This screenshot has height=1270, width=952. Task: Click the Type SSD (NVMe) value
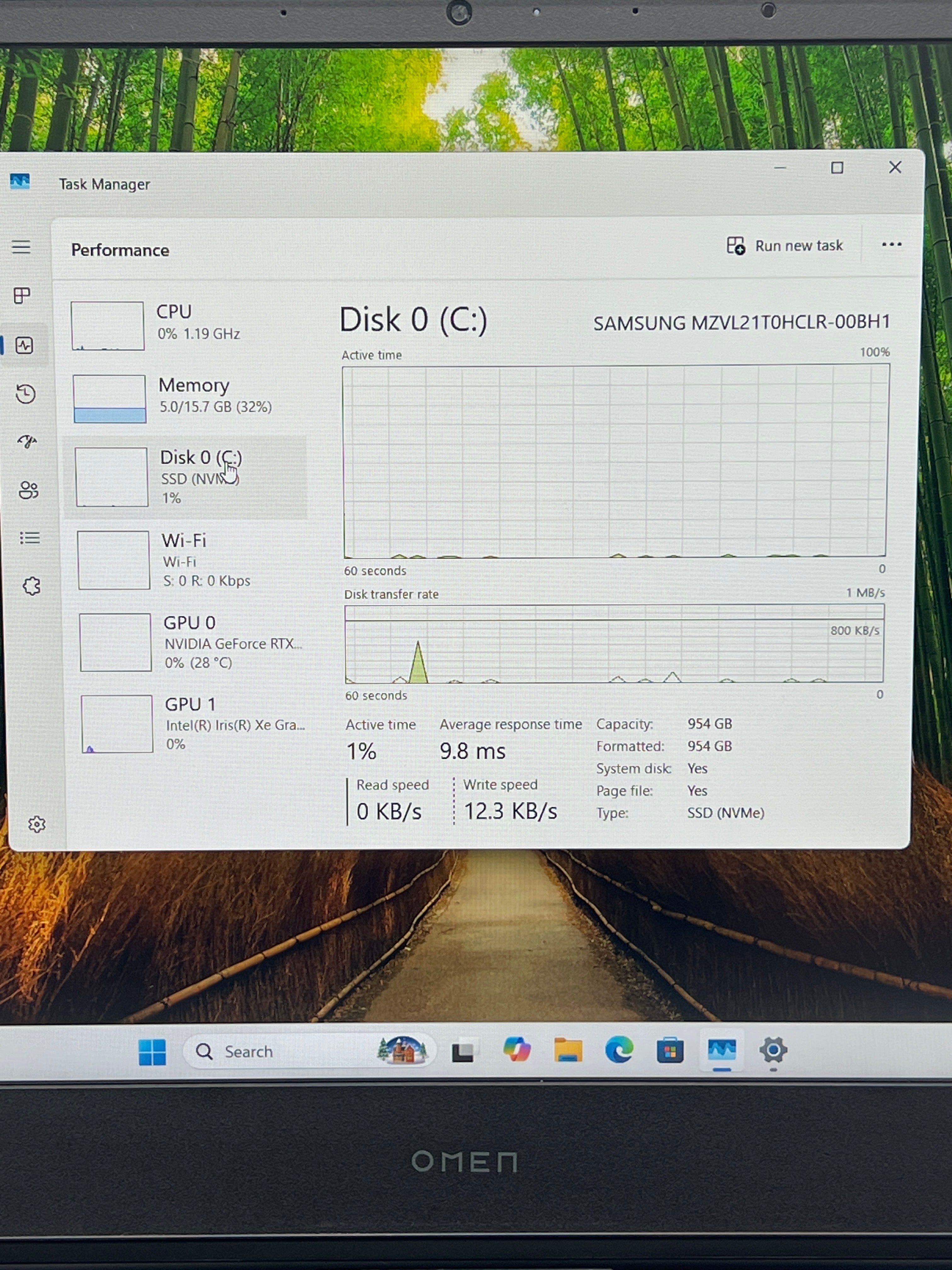[x=726, y=813]
